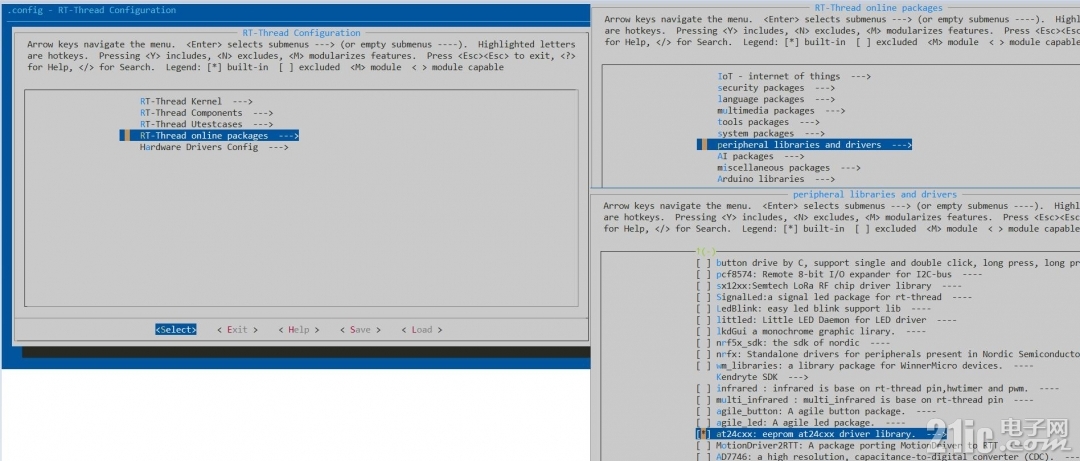This screenshot has width=1080, height=461.
Task: Enable the agile_button package checkbox
Action: coord(703,411)
